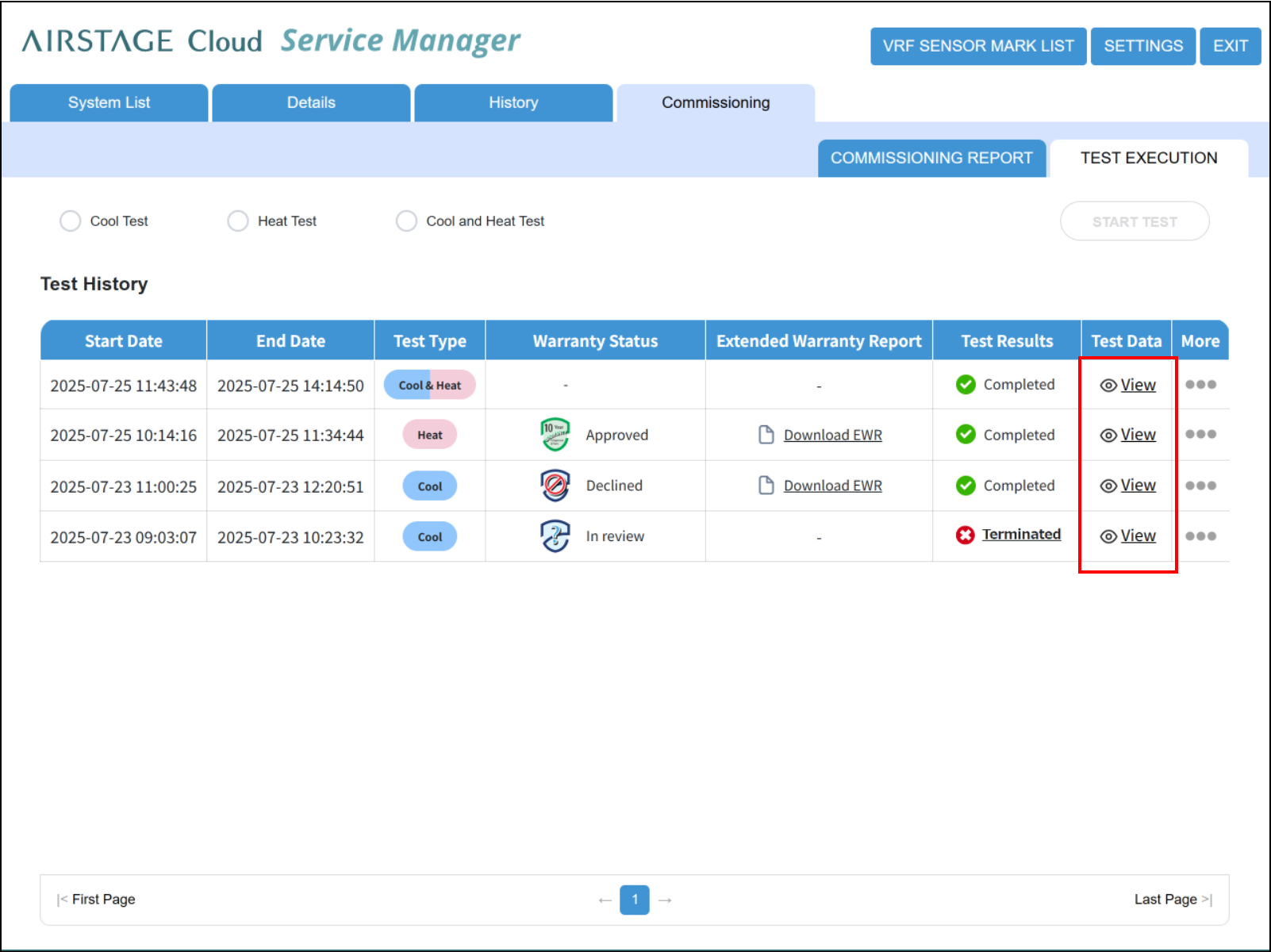Open the Commissioning Report sub-tab

[931, 158]
